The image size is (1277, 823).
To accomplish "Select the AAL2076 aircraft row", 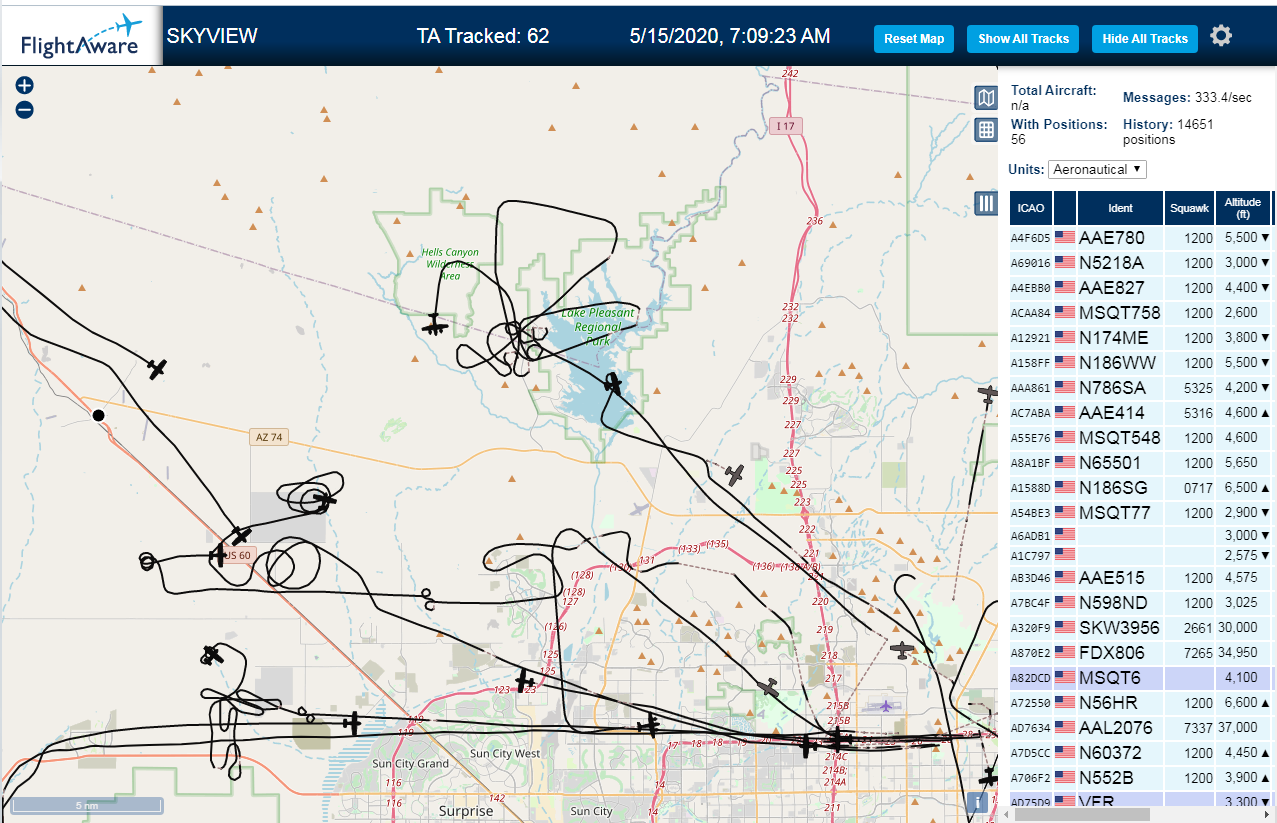I will [1141, 728].
